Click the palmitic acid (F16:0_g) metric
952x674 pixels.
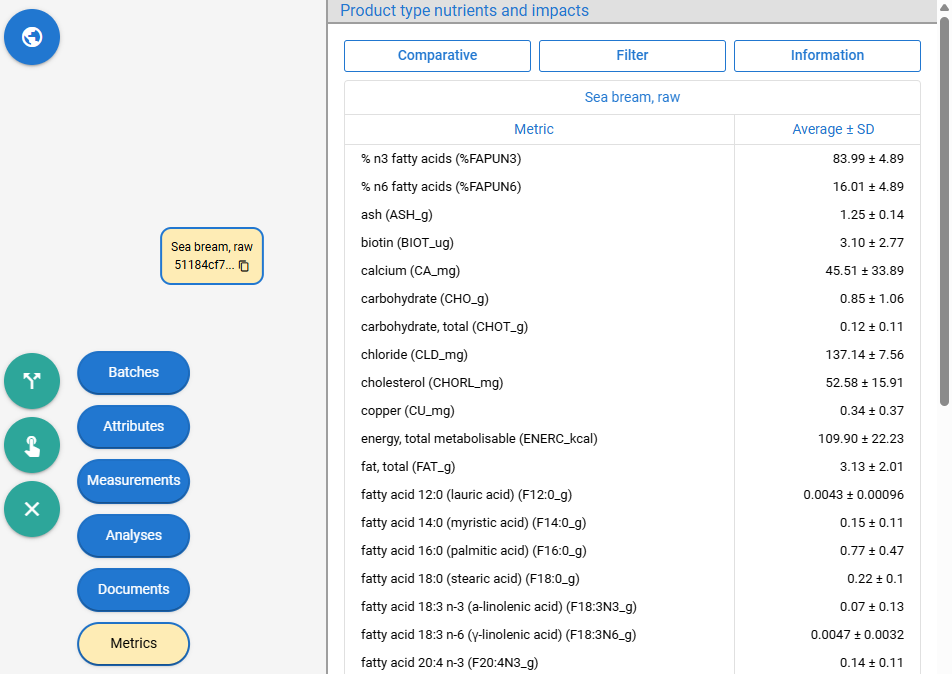(474, 550)
